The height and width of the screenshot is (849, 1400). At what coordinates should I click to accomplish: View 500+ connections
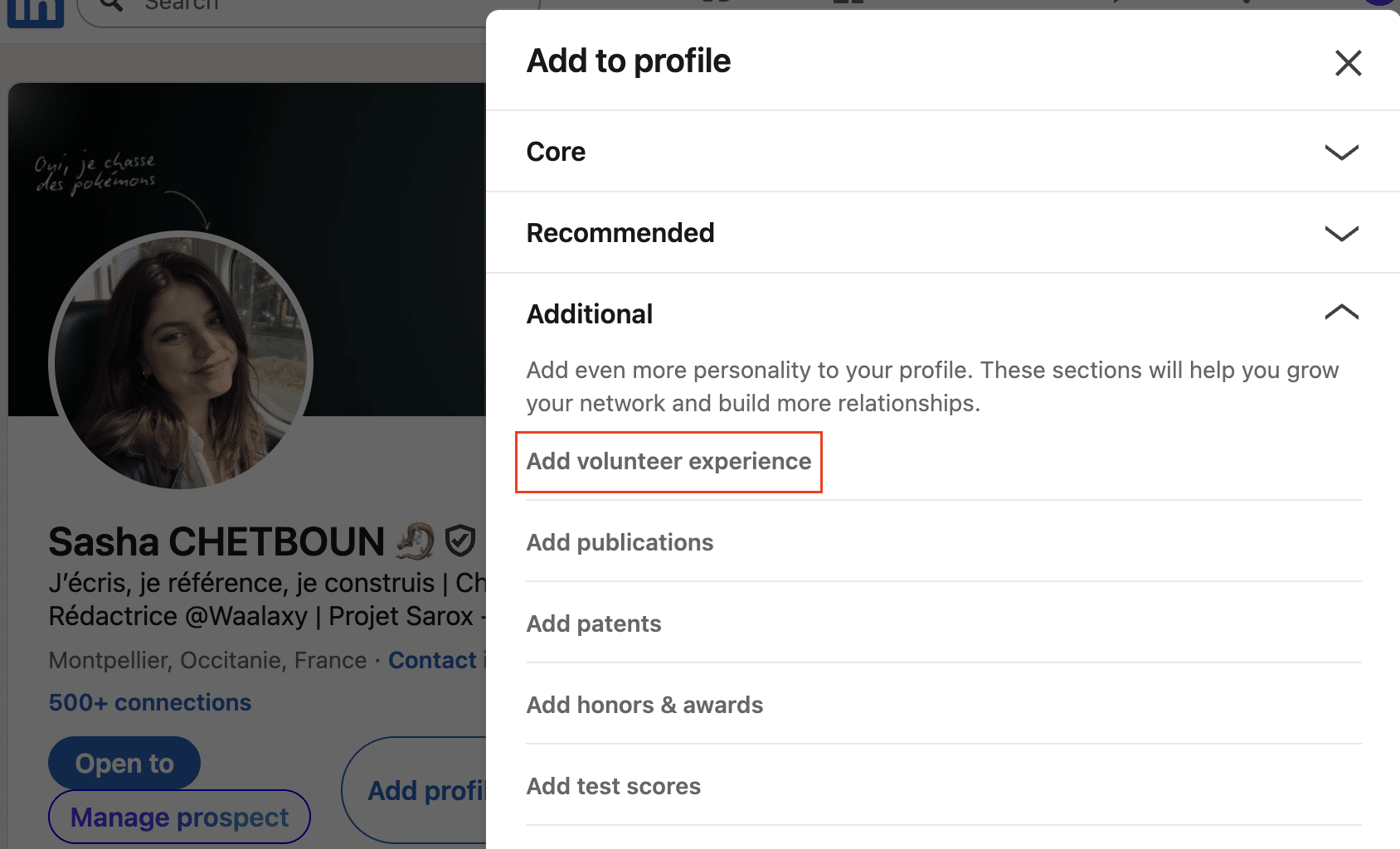pyautogui.click(x=149, y=702)
